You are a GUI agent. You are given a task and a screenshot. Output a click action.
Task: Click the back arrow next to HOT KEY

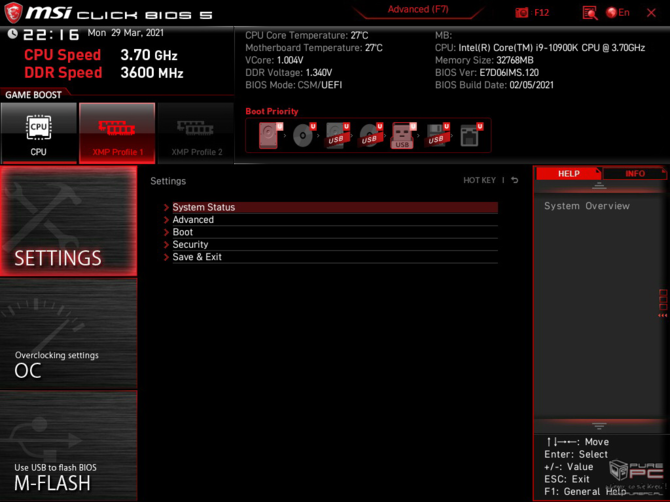click(x=515, y=180)
